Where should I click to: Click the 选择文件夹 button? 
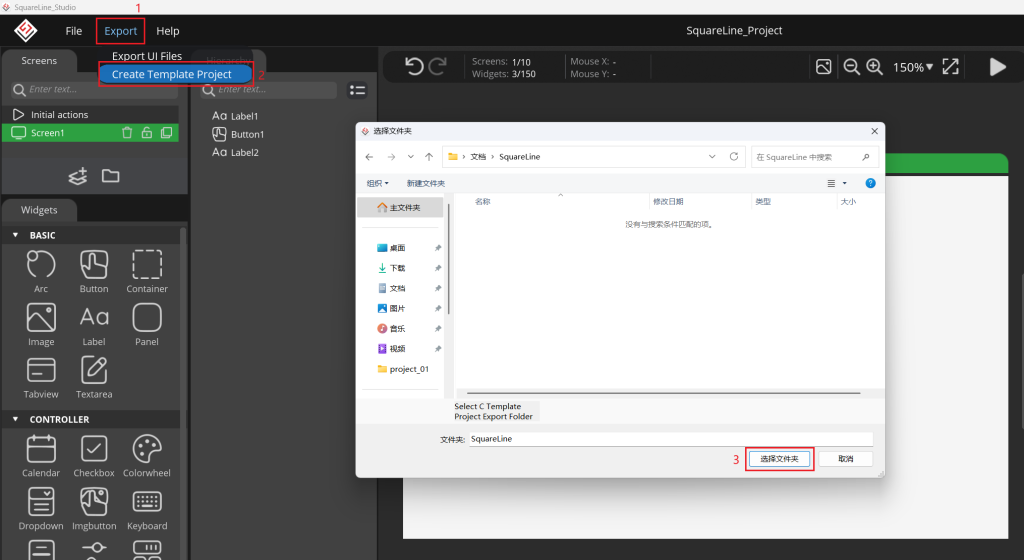pyautogui.click(x=779, y=459)
